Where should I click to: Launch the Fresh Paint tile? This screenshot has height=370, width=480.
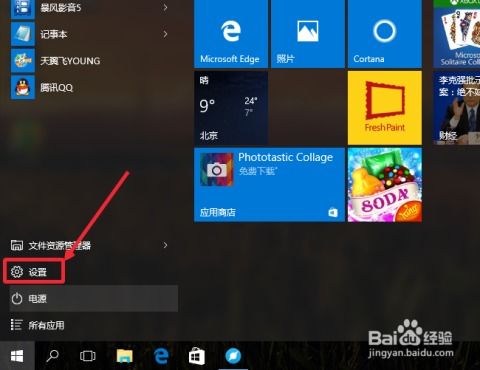tap(385, 108)
